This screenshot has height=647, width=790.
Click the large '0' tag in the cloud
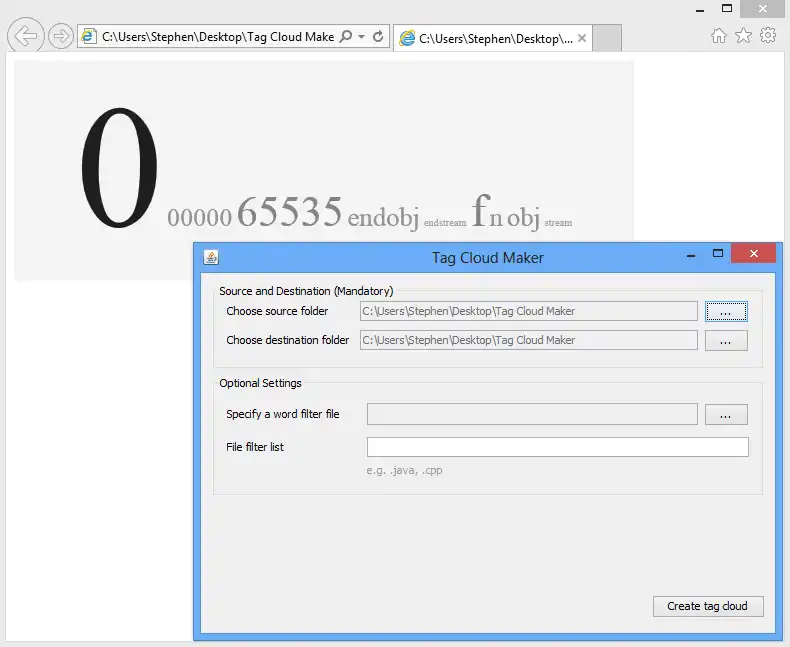[x=119, y=168]
